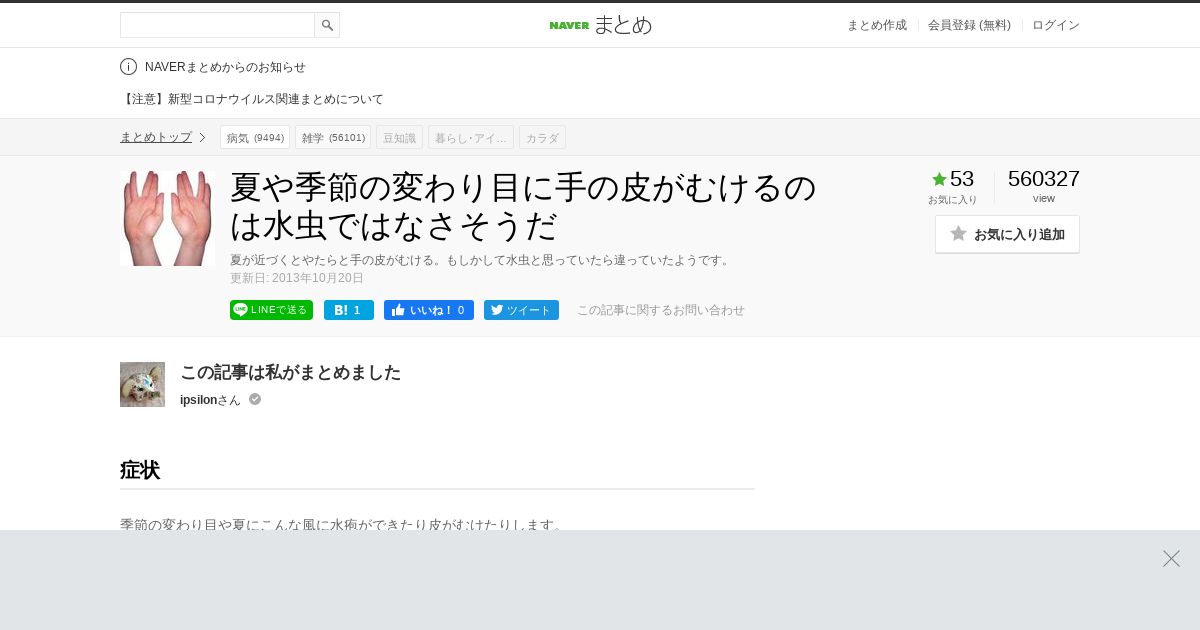Screen dimensions: 1200x630
Task: Close the bottom ad banner
Action: pos(1171,558)
